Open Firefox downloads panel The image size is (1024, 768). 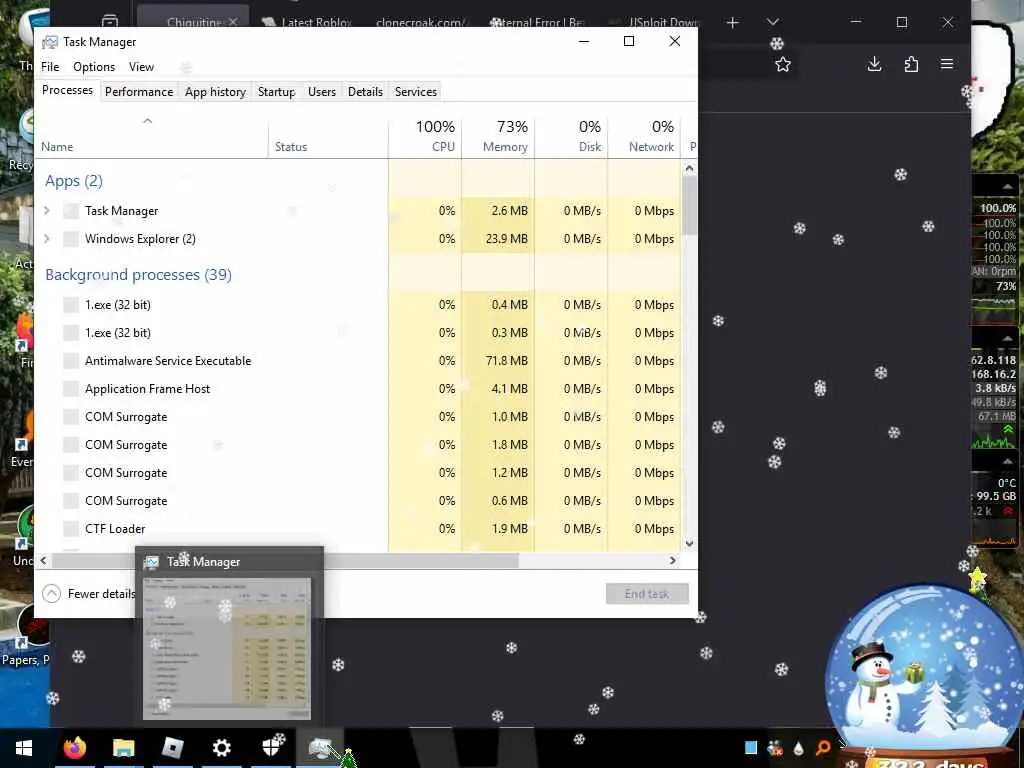coord(874,64)
